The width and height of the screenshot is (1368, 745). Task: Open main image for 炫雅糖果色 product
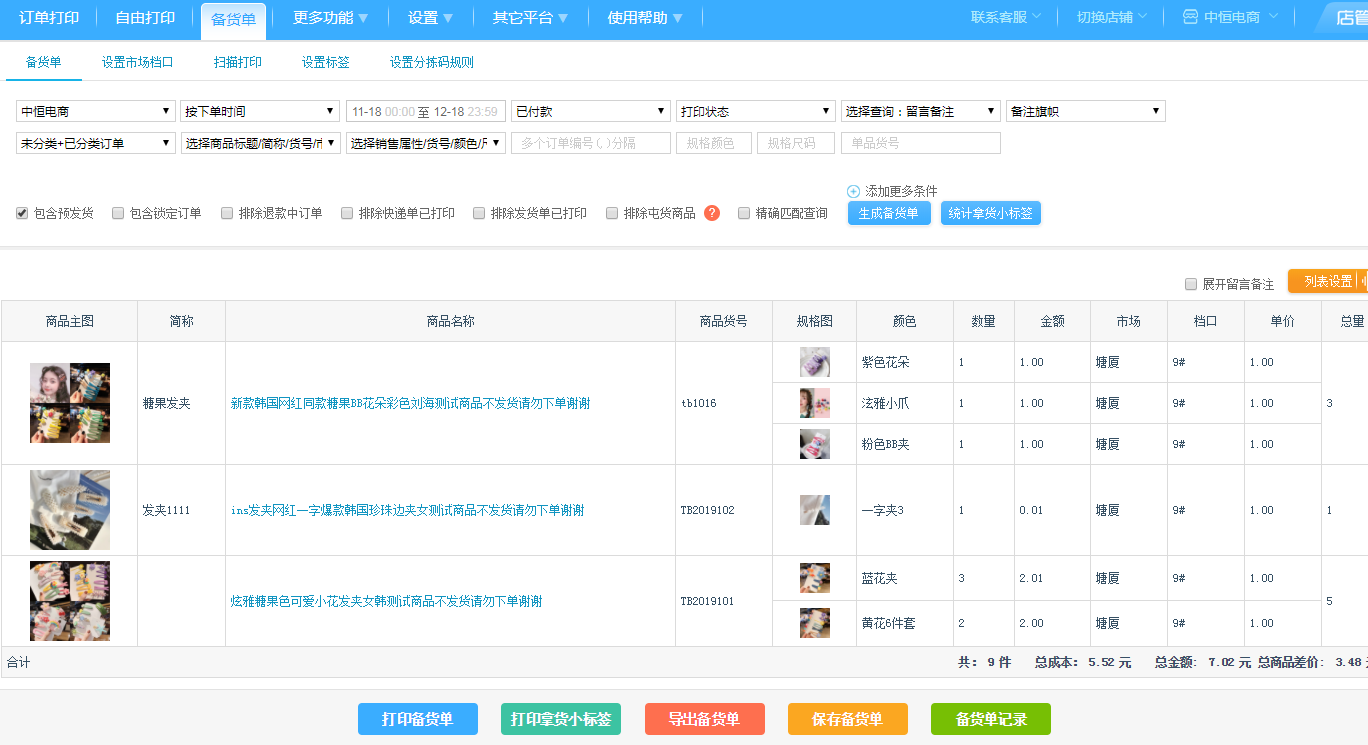click(70, 601)
